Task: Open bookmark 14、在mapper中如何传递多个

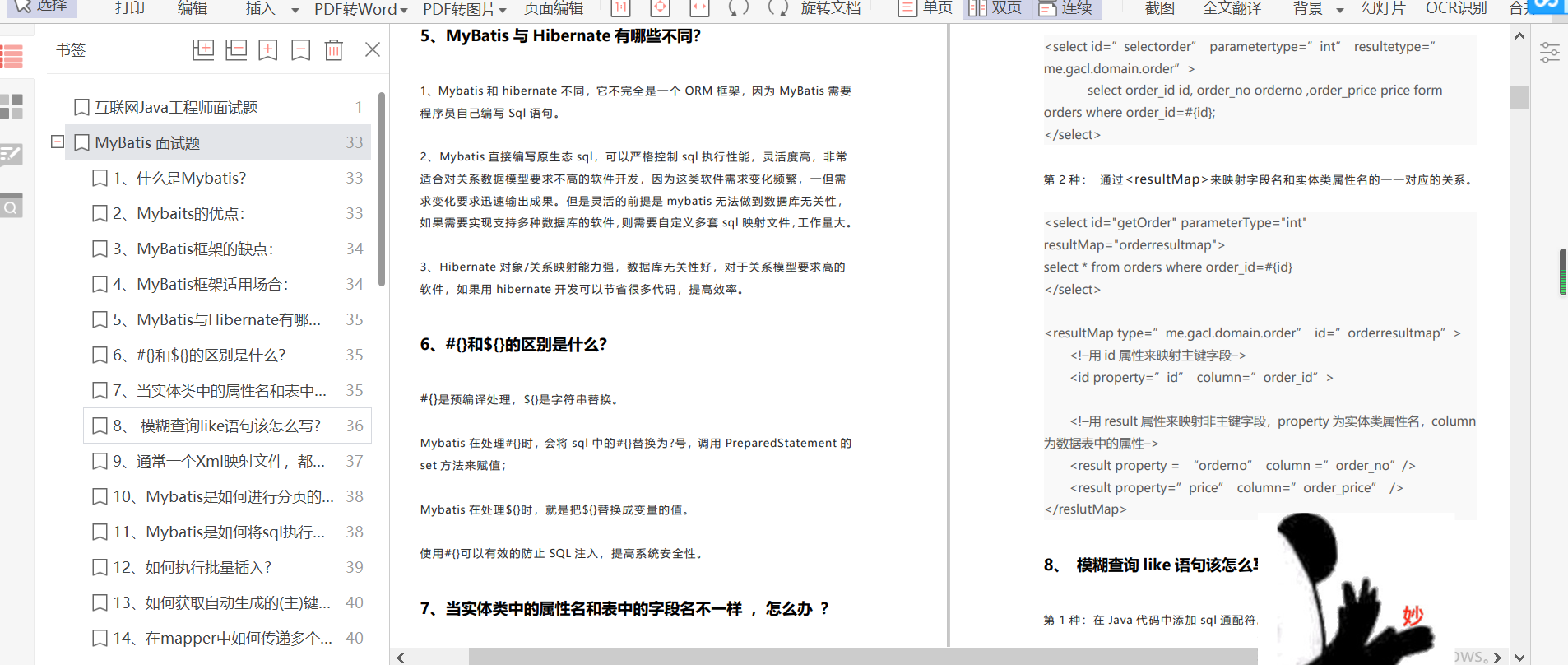Action: [227, 638]
